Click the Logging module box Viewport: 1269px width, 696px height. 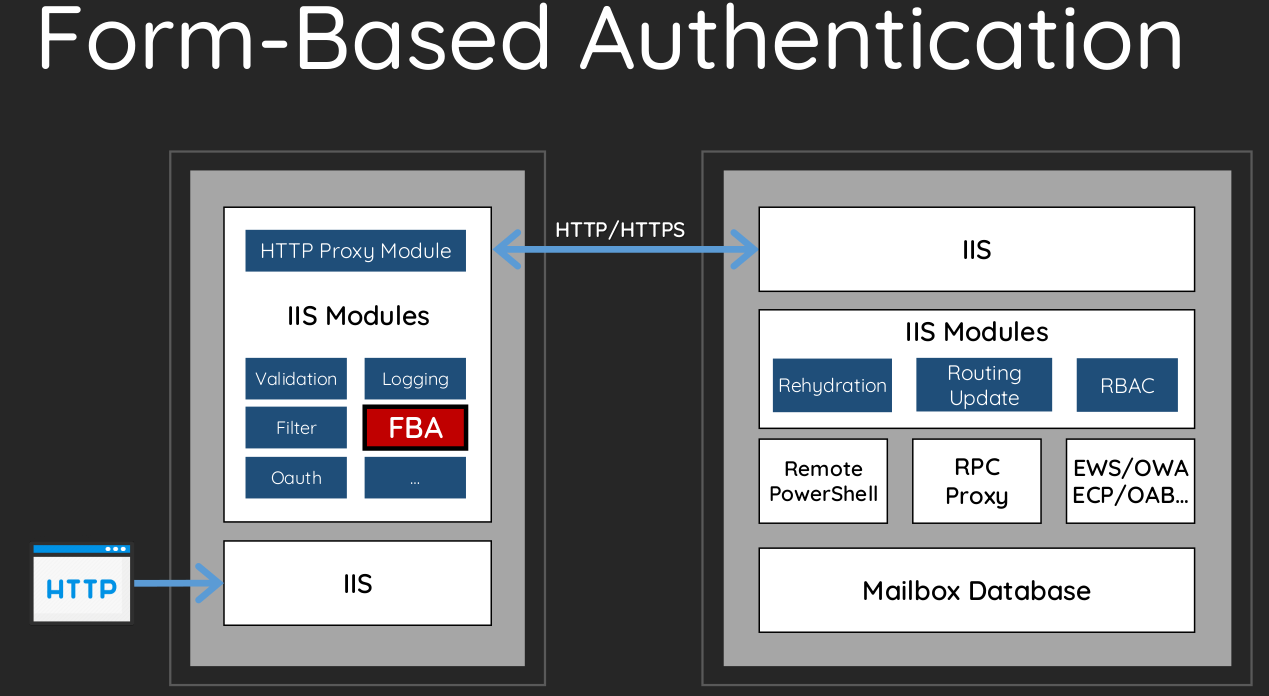415,379
